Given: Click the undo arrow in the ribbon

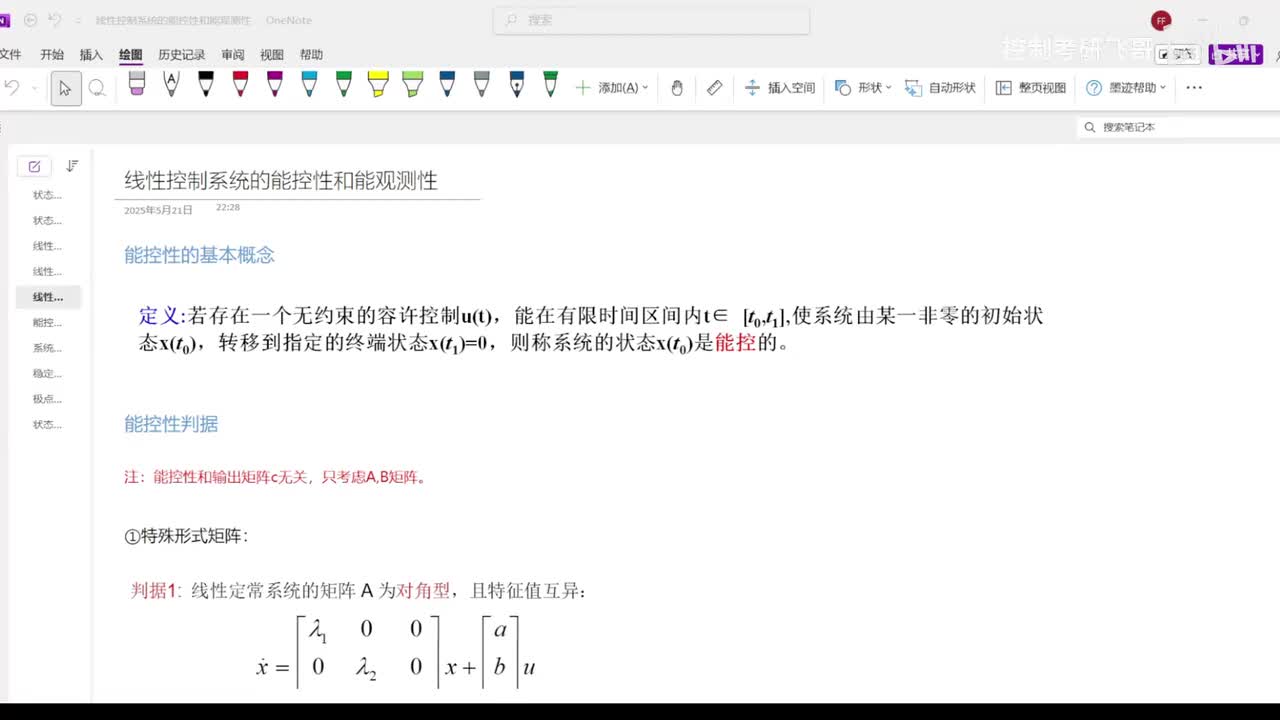Looking at the screenshot, I should (x=12, y=88).
